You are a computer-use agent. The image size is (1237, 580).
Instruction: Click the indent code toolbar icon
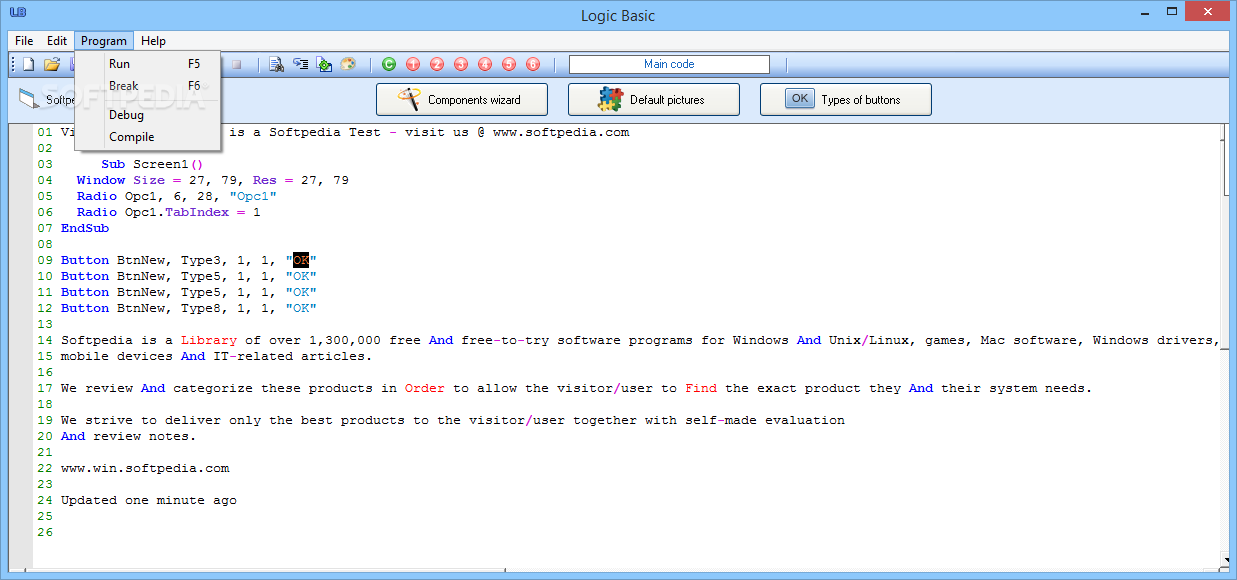click(x=301, y=64)
